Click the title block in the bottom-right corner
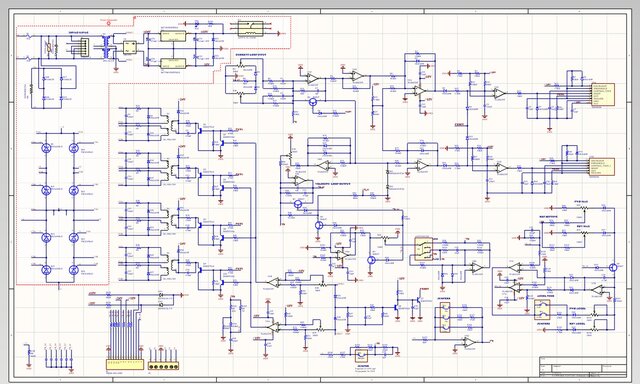 tap(583, 367)
